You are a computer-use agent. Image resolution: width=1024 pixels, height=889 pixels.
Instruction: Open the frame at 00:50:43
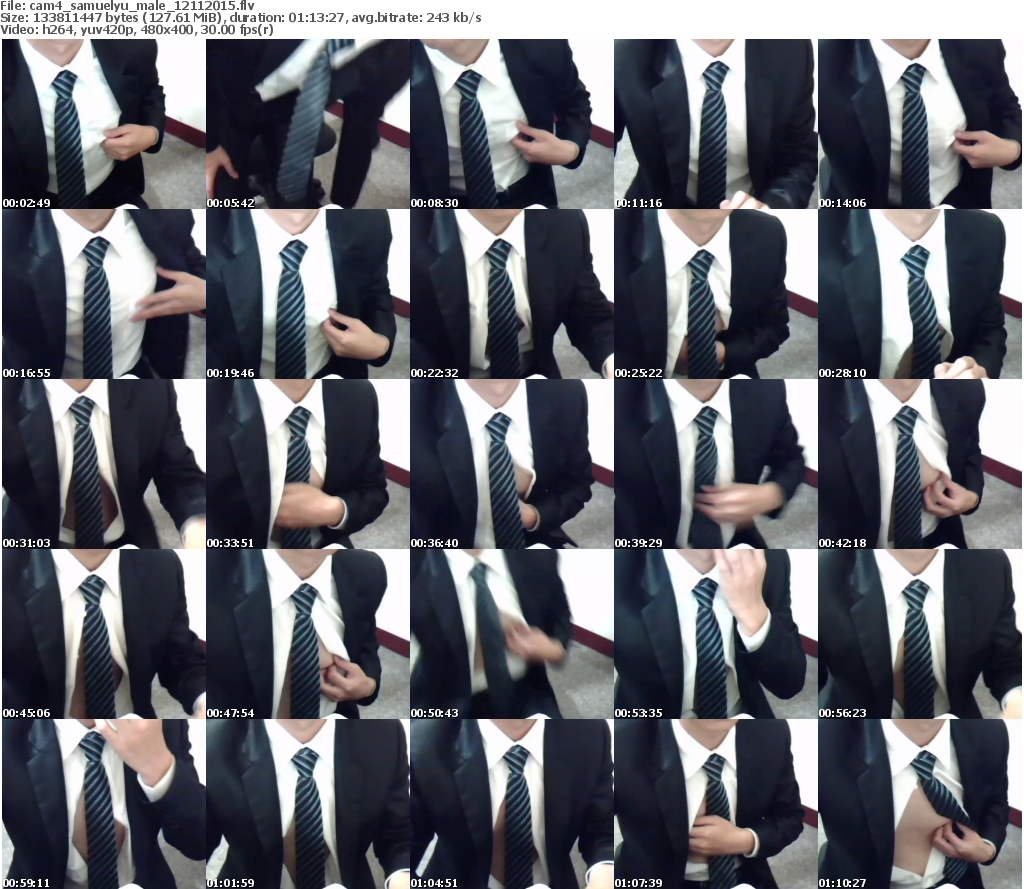click(511, 634)
